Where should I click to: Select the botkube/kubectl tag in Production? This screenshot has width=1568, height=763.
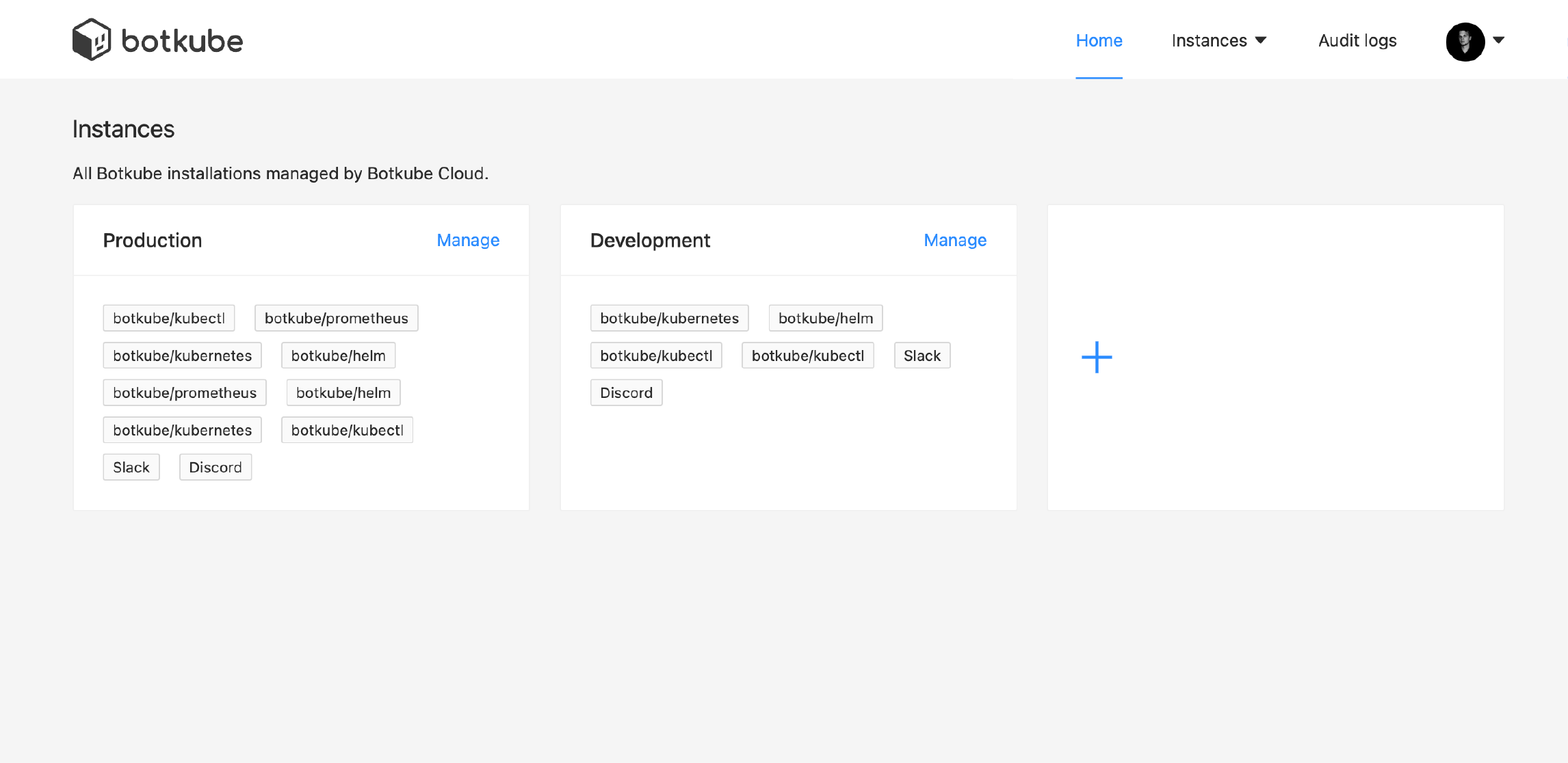pyautogui.click(x=168, y=317)
